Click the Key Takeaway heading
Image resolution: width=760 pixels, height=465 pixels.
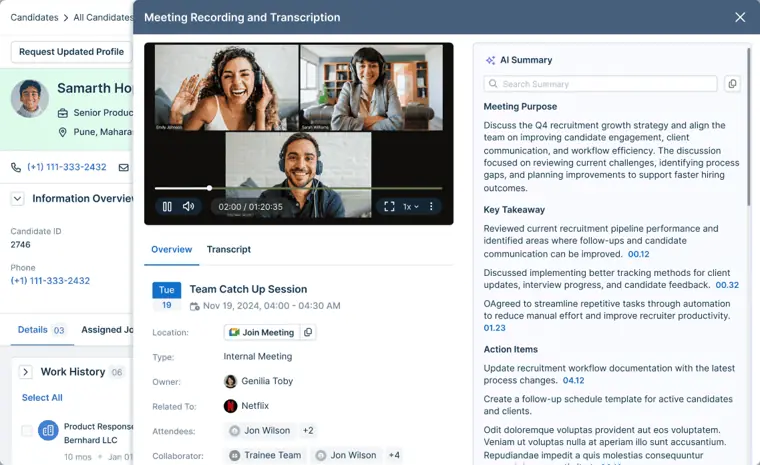514,209
